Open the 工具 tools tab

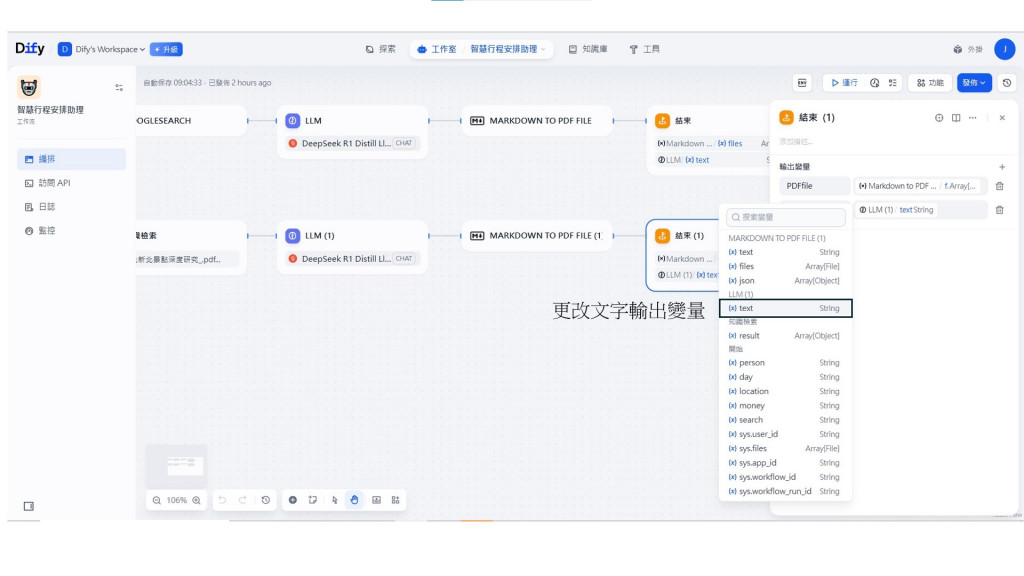[x=645, y=49]
